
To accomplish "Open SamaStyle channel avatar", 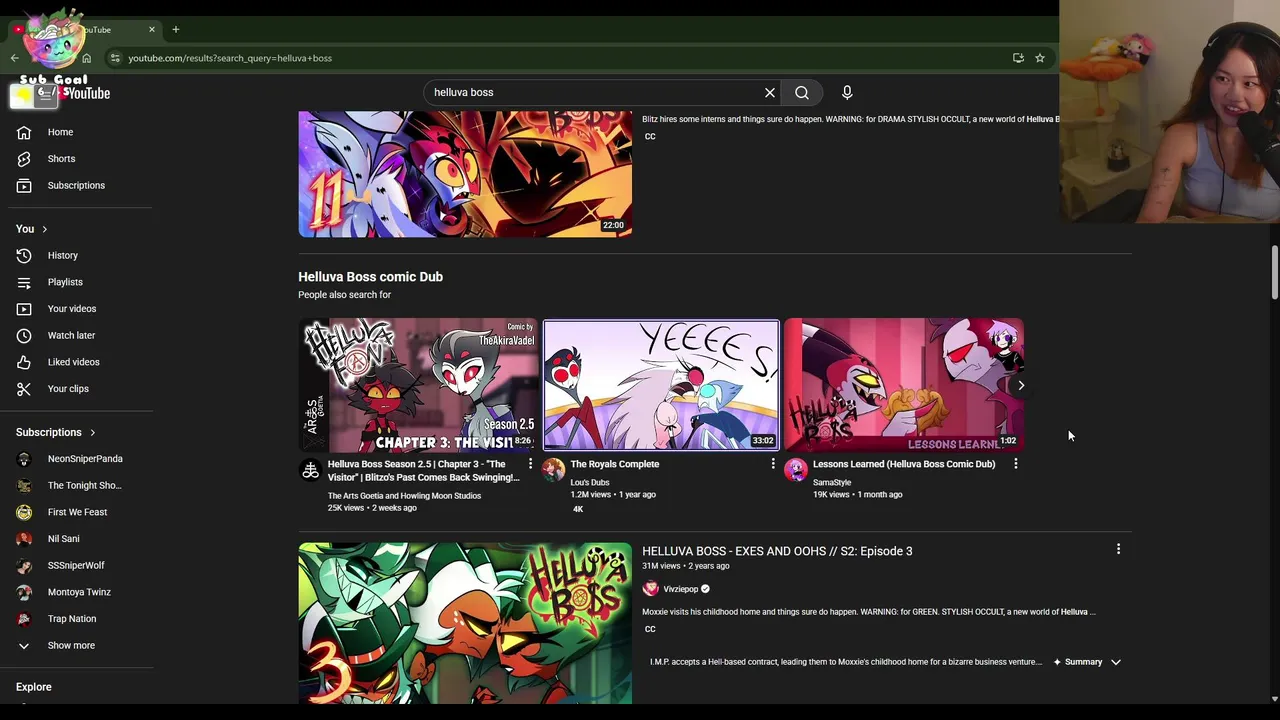I will [796, 470].
